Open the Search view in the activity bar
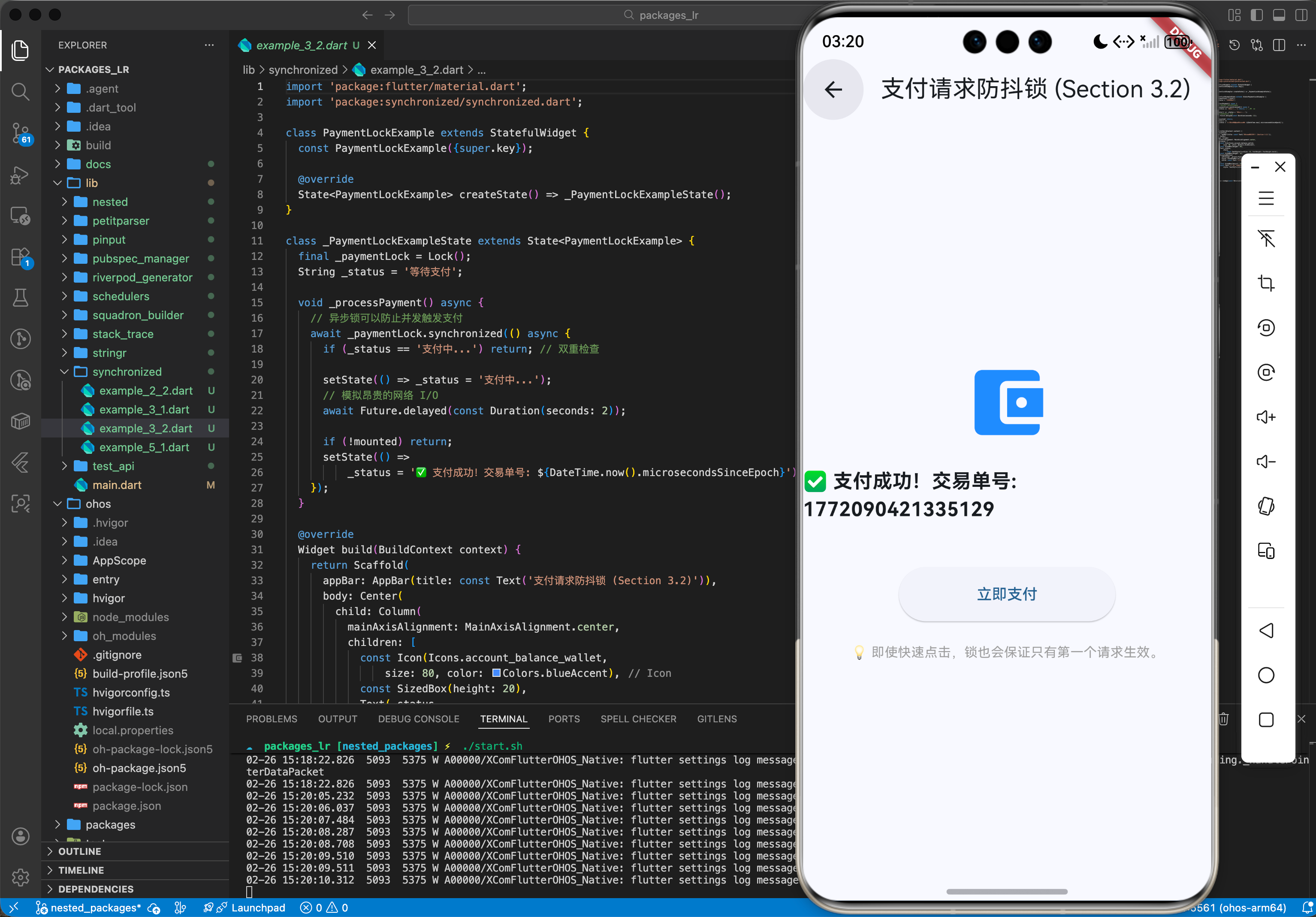Viewport: 1316px width, 917px height. (x=21, y=92)
